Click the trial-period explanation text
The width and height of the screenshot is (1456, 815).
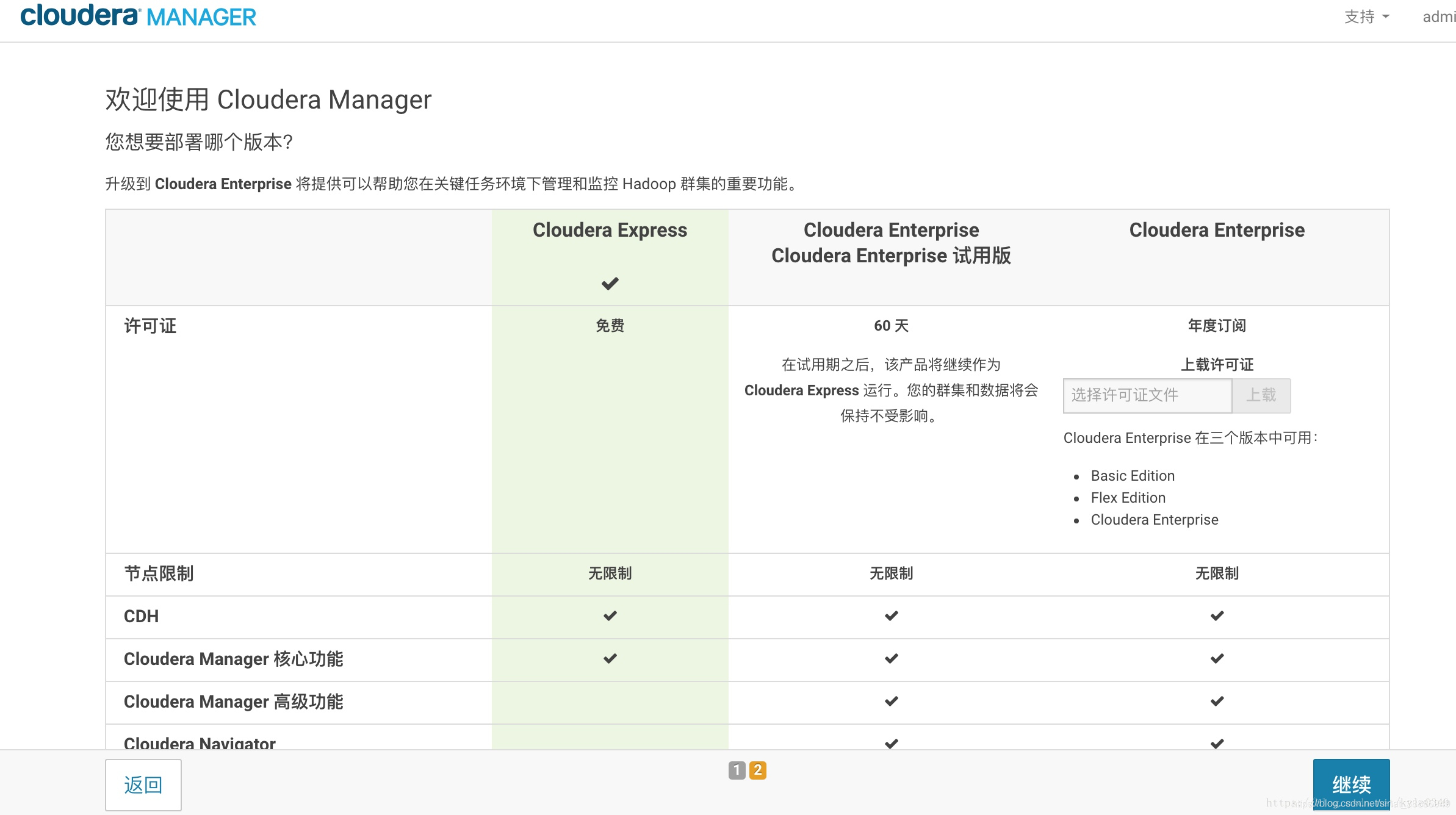point(891,390)
